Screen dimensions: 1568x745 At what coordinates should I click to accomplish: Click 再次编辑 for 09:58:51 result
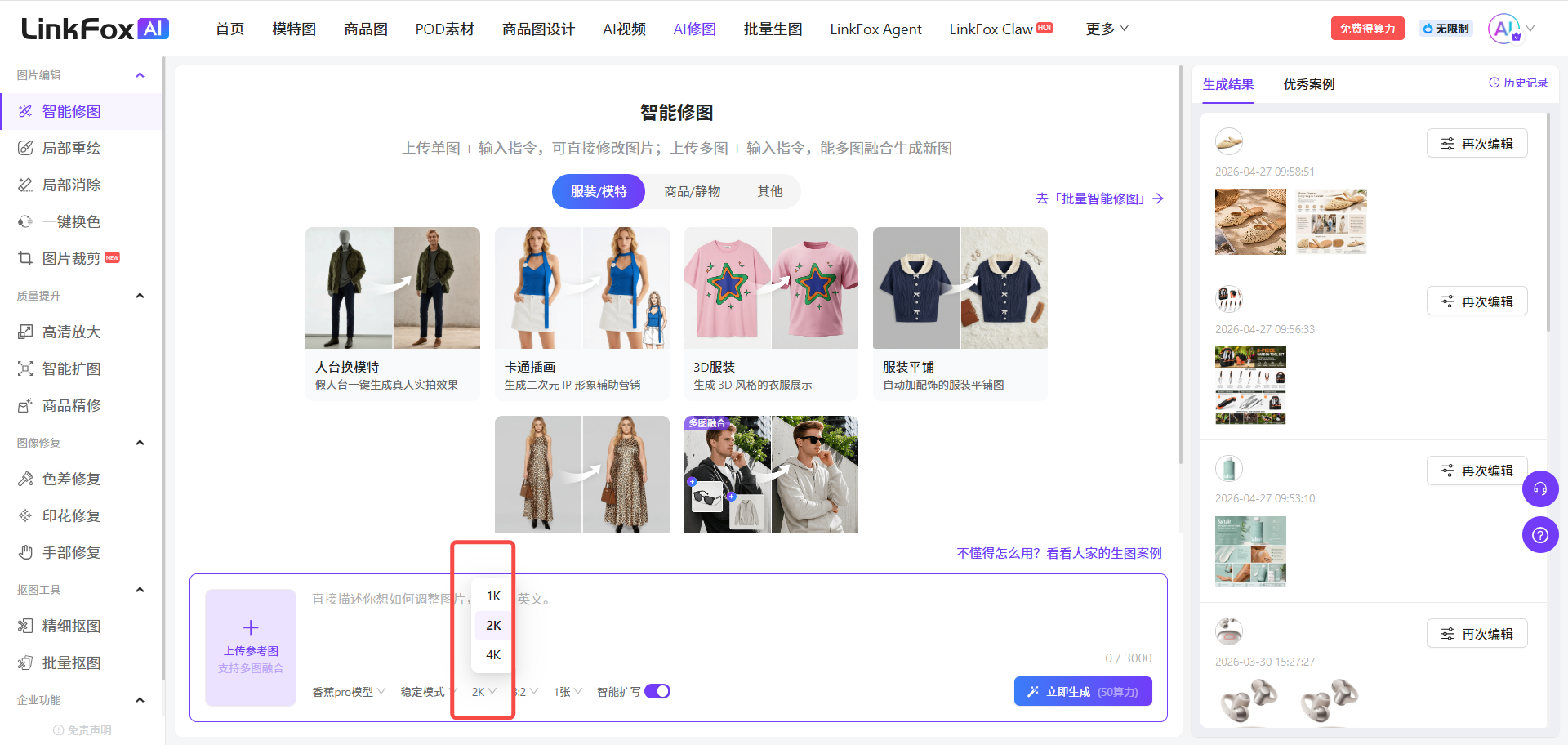(1477, 144)
